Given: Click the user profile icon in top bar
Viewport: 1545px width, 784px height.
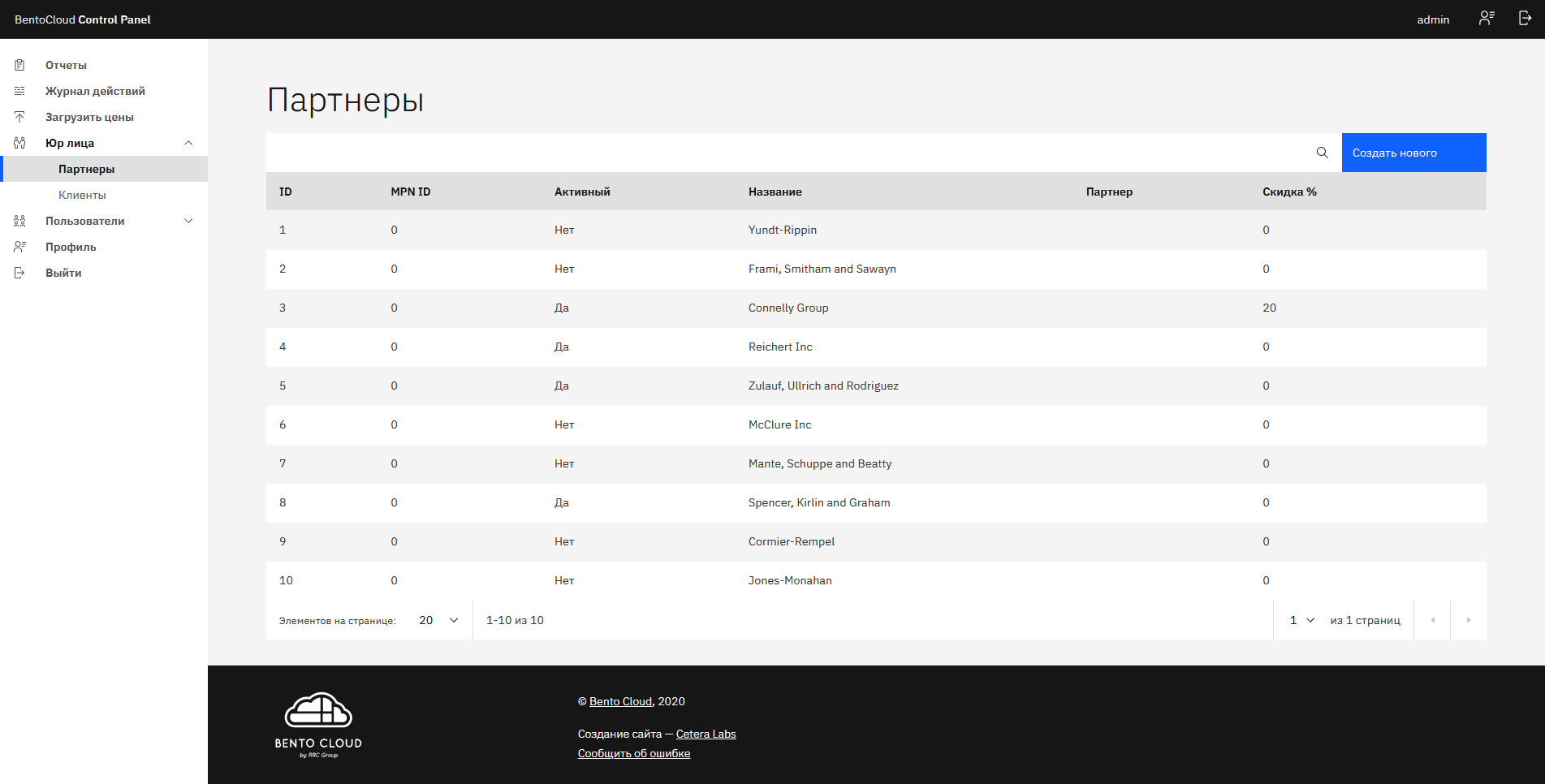Looking at the screenshot, I should point(1487,19).
